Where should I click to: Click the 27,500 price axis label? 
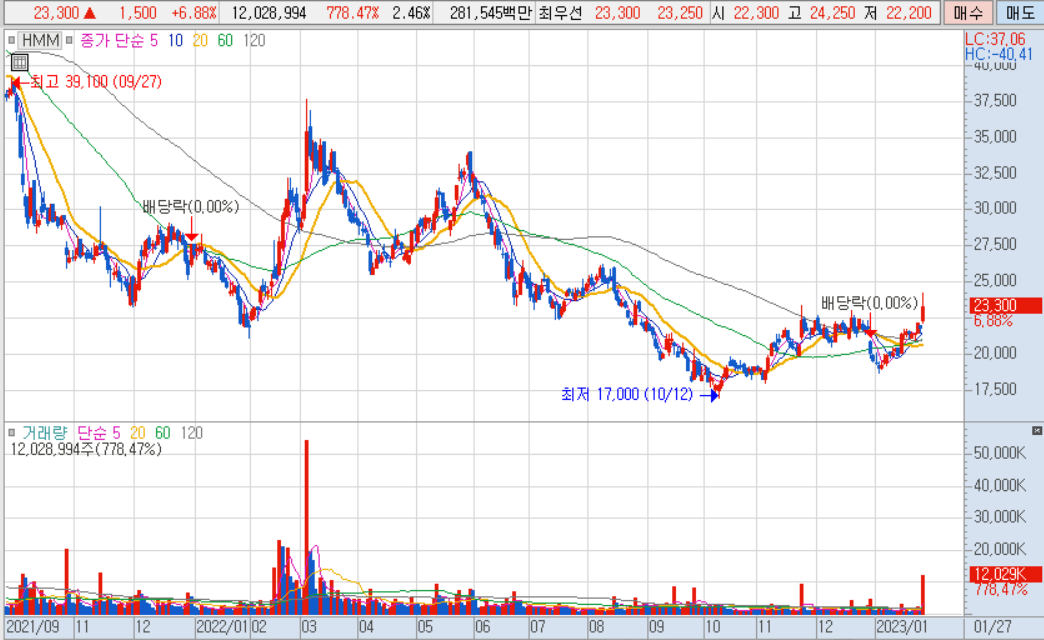coord(995,244)
